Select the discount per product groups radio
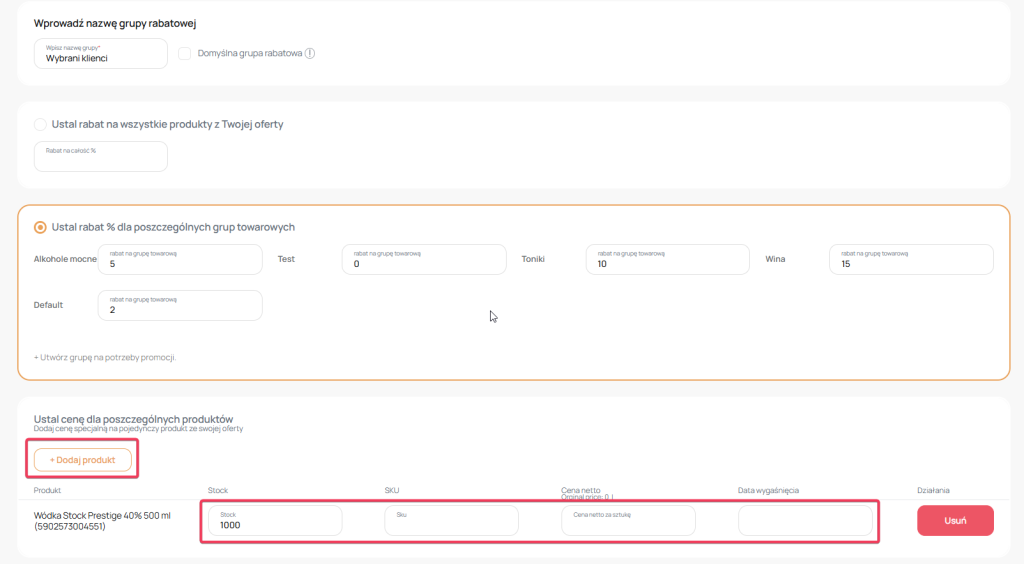 coord(40,227)
